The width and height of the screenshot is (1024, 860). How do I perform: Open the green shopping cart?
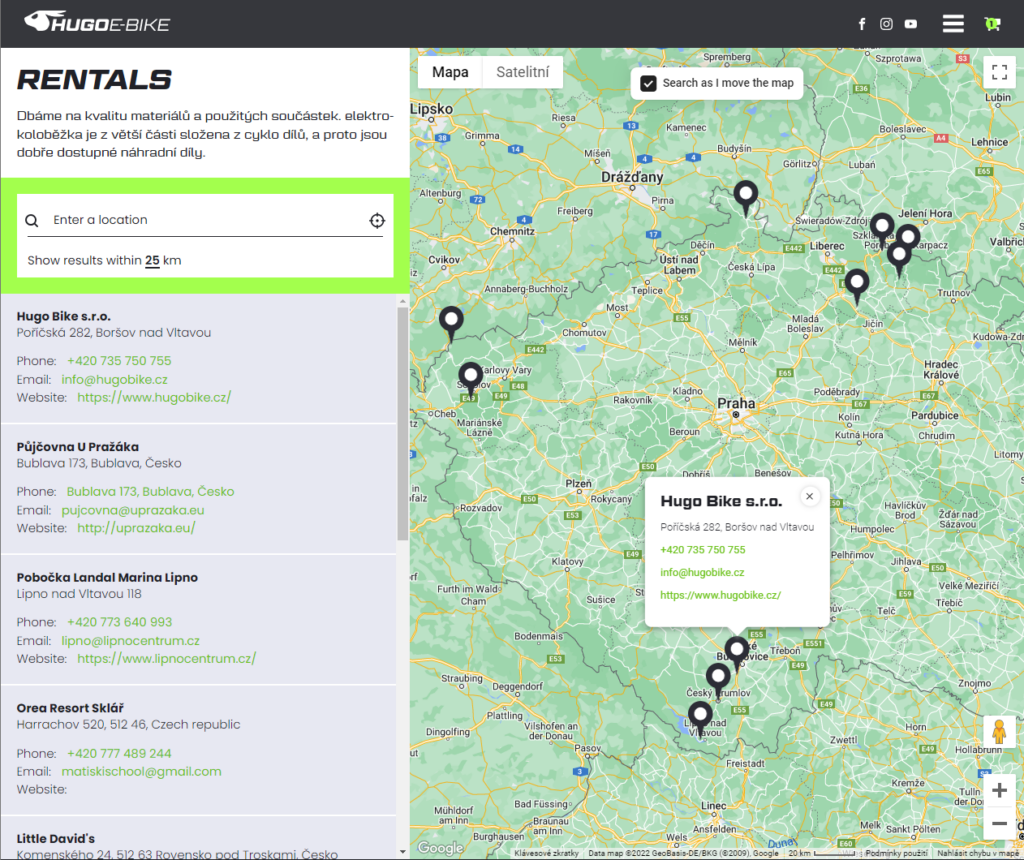tap(992, 24)
